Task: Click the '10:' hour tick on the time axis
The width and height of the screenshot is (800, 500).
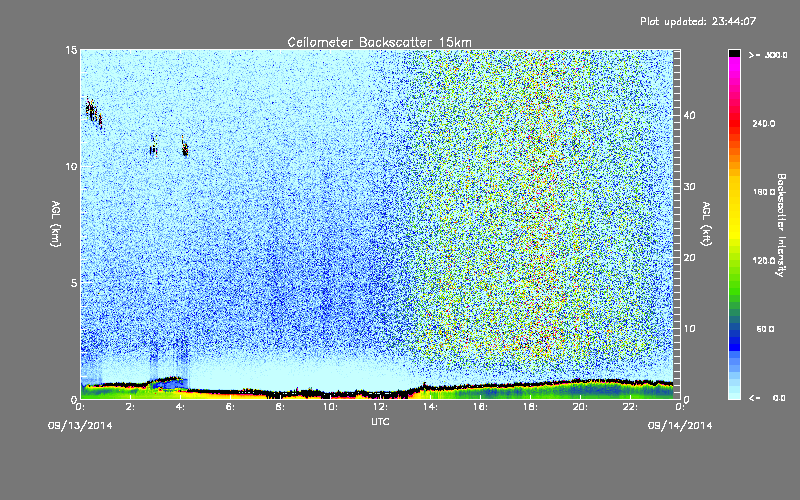Action: pyautogui.click(x=330, y=407)
